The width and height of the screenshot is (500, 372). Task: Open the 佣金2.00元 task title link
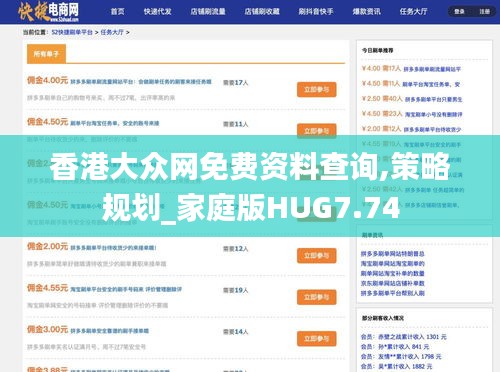click(x=113, y=248)
